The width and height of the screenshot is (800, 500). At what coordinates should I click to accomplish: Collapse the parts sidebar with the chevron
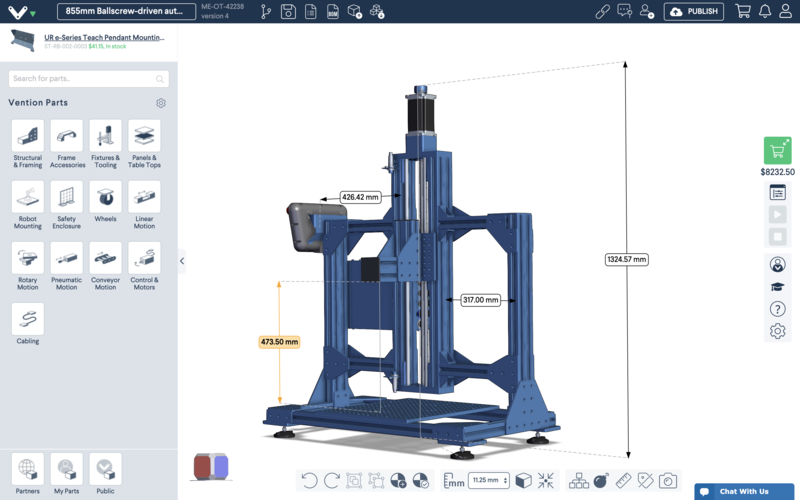[x=182, y=261]
